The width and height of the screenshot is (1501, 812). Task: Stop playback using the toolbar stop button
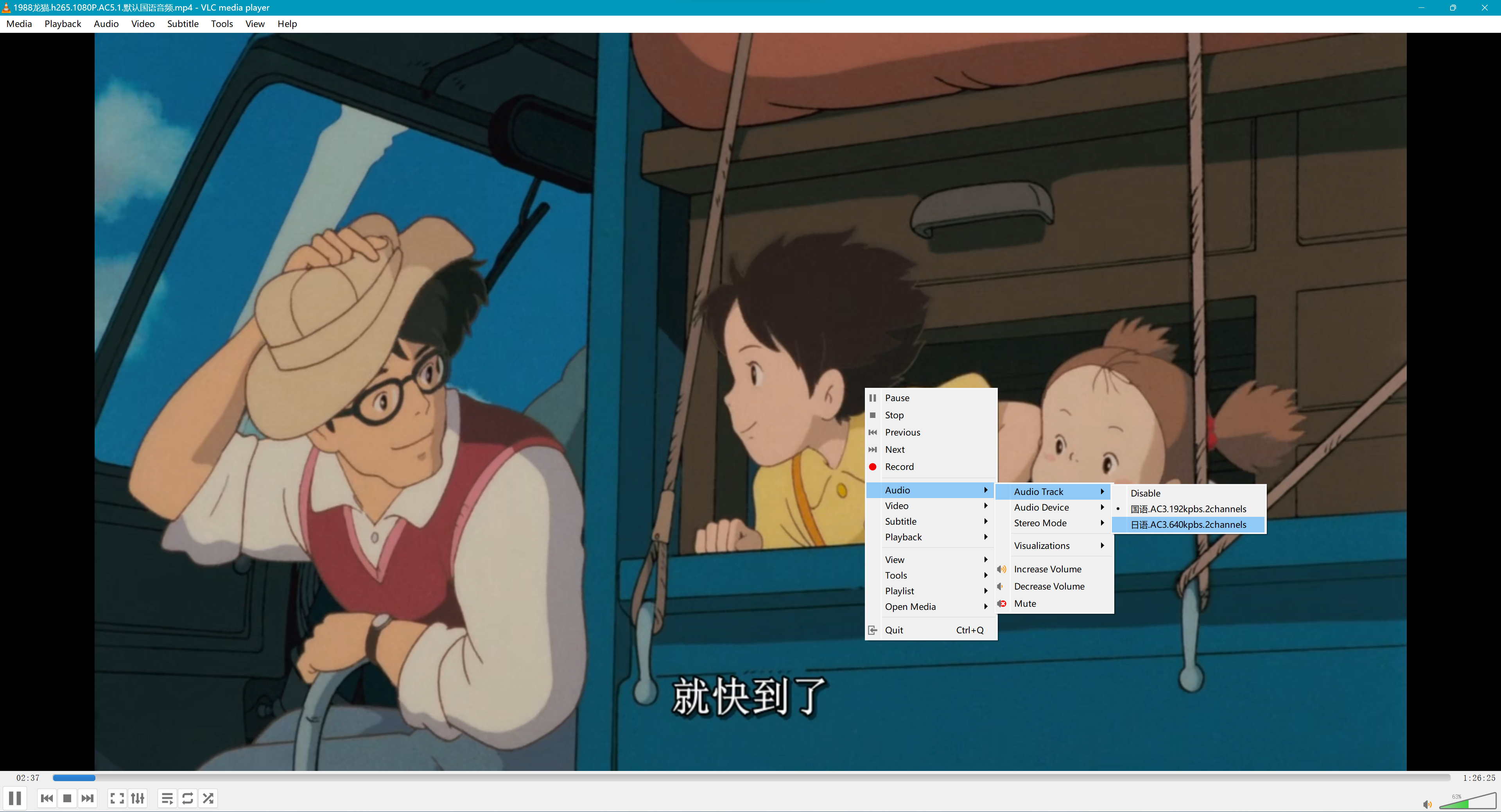(x=67, y=798)
